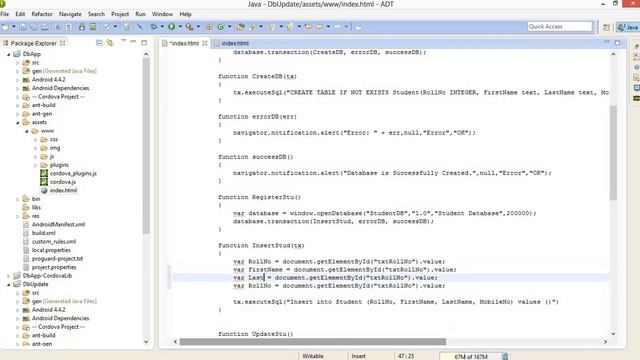Select AndroidManifest.xml under DbApp
The height and width of the screenshot is (360, 640).
point(58,224)
